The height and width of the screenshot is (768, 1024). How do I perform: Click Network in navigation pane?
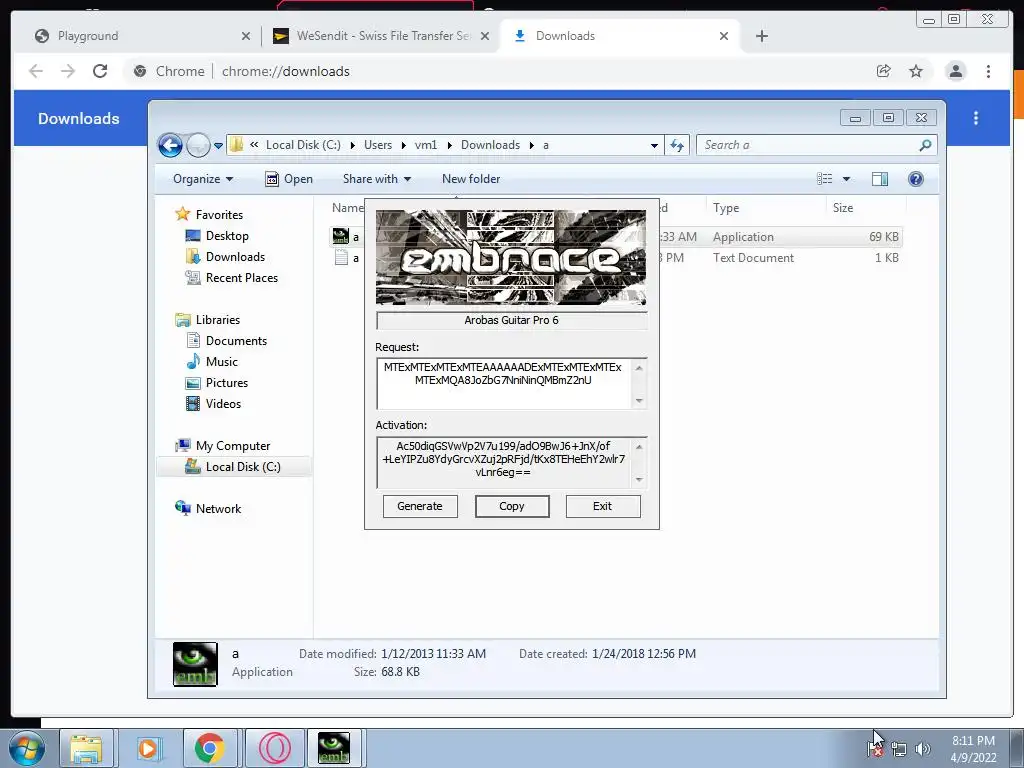[208, 508]
